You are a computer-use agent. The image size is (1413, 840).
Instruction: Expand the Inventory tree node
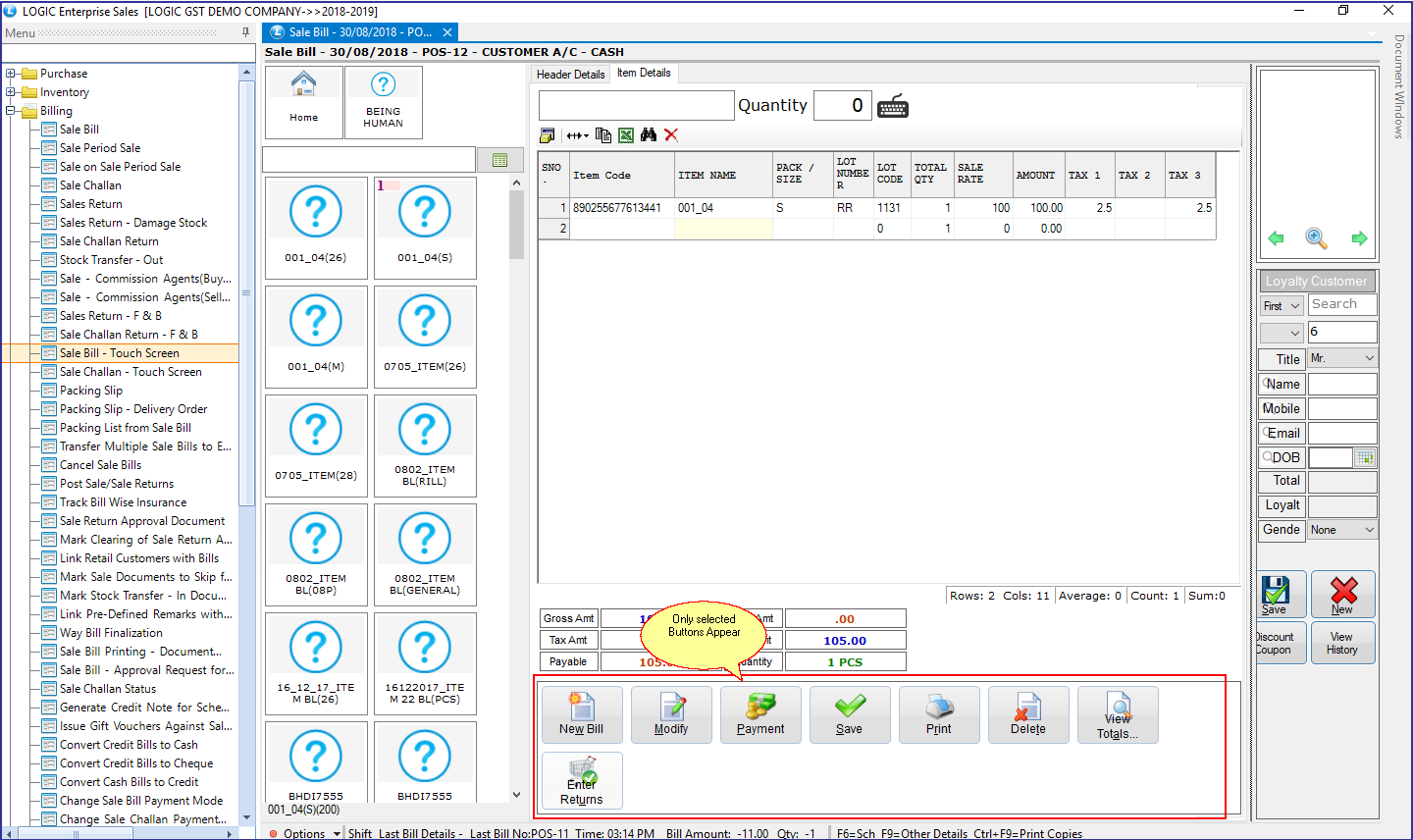tap(11, 92)
